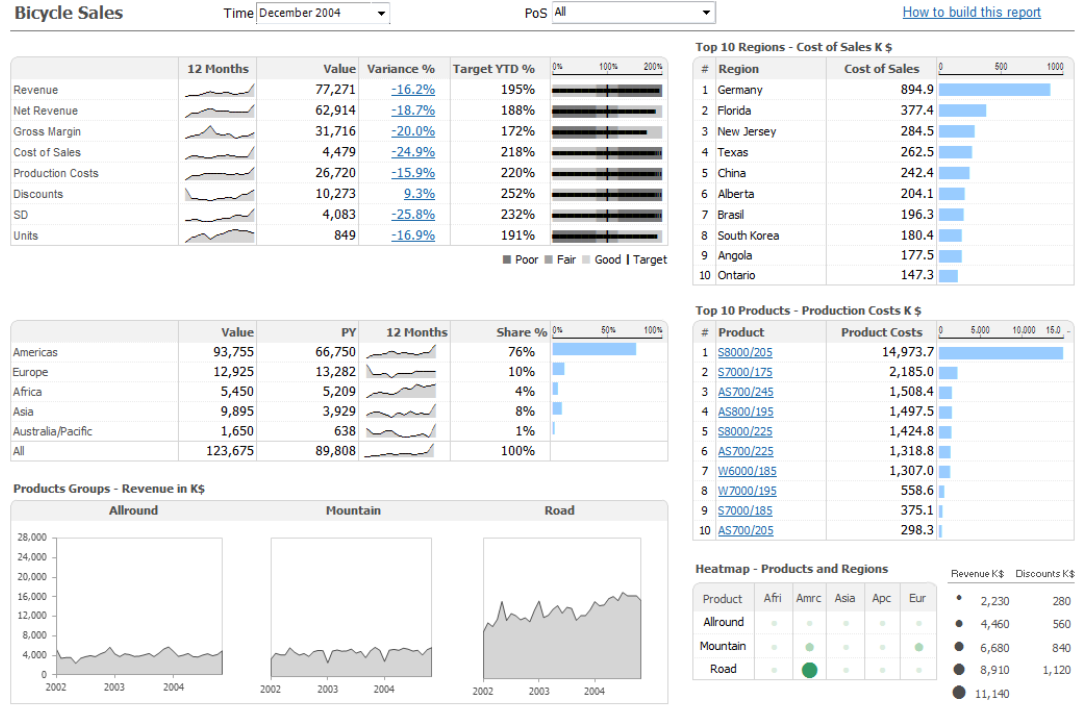The image size is (1089, 713).
Task: Click the Variance % column header
Action: pyautogui.click(x=401, y=69)
